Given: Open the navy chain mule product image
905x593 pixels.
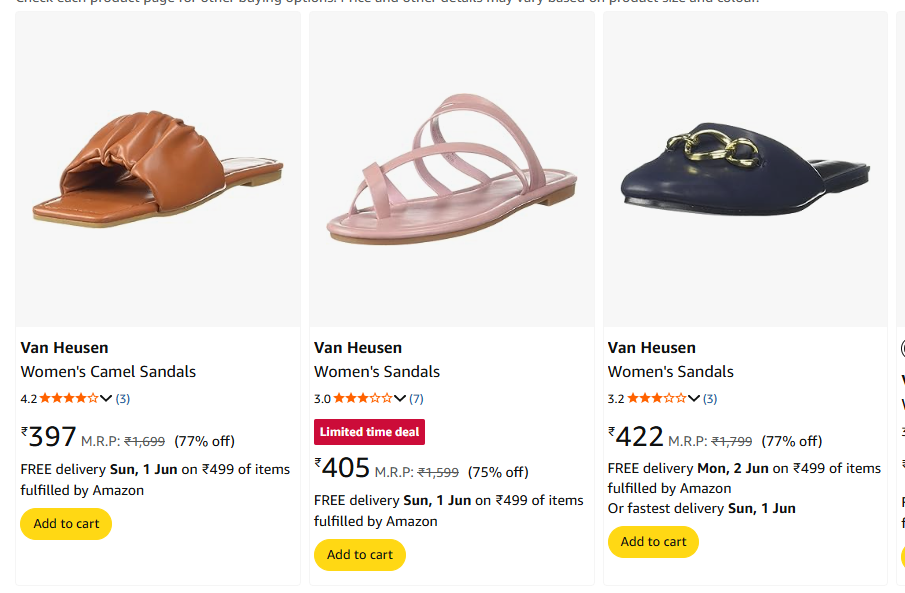Looking at the screenshot, I should (746, 169).
